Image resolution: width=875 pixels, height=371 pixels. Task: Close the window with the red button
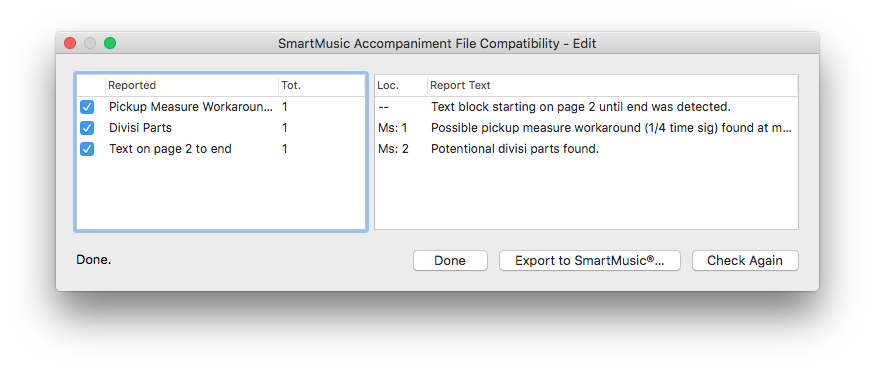coord(70,43)
